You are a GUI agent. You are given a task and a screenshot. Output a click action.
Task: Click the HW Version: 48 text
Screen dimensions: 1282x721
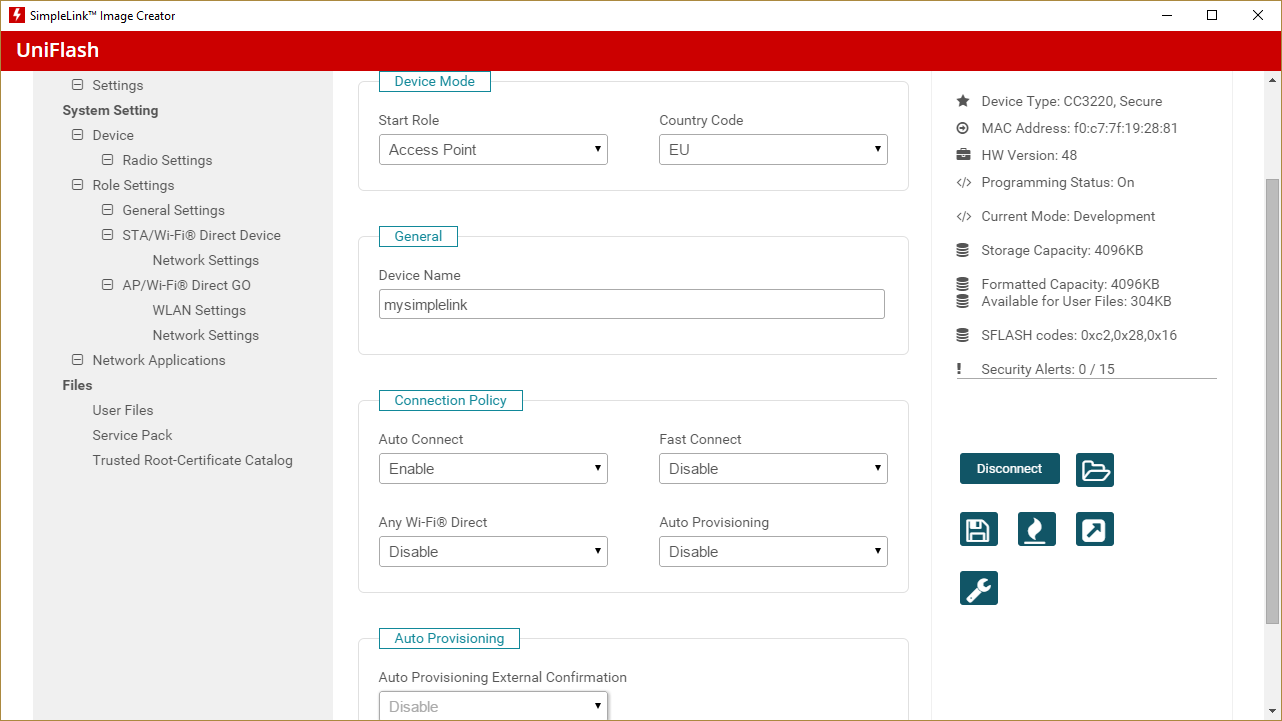coord(1029,155)
